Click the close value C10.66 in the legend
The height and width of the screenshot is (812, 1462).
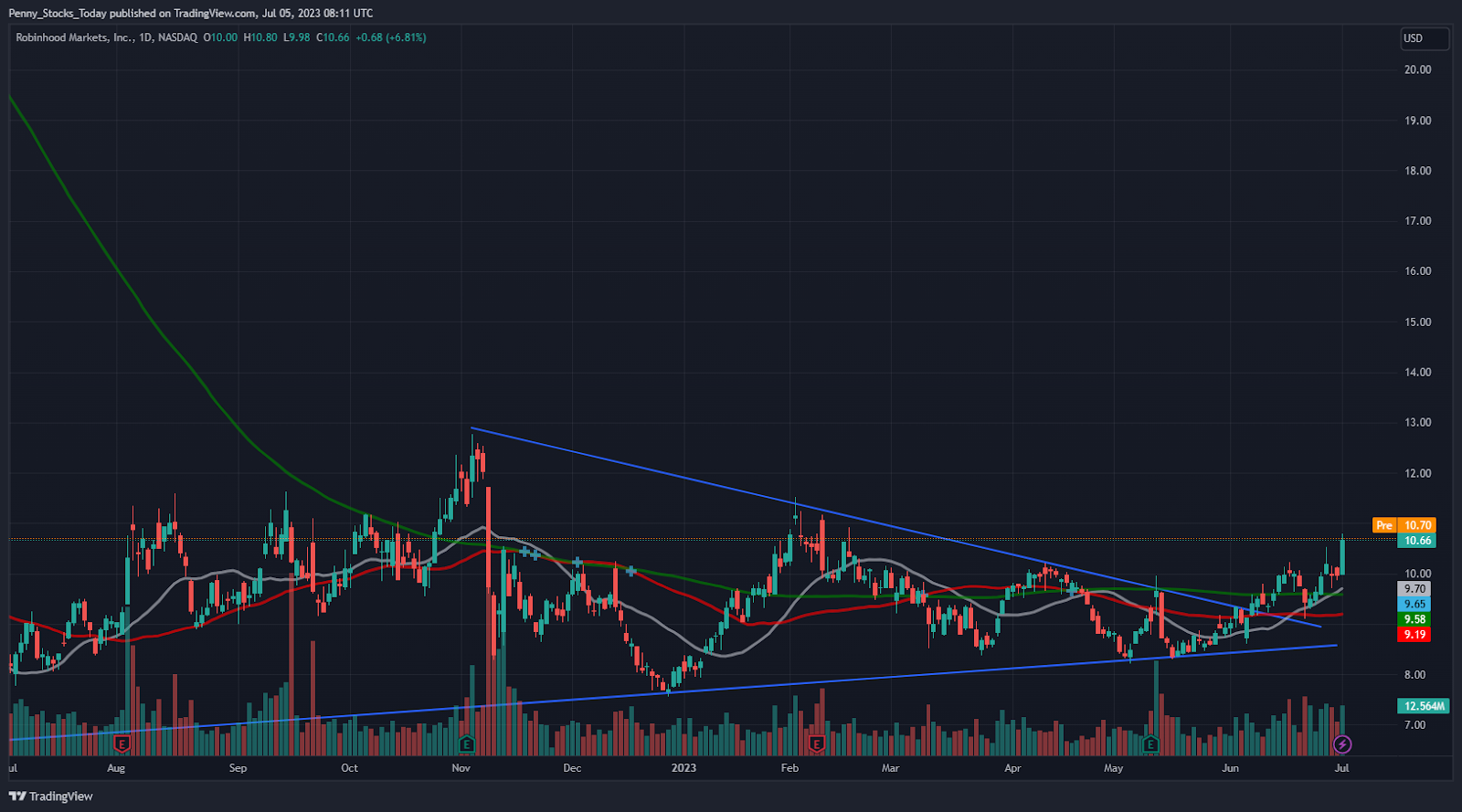click(333, 37)
